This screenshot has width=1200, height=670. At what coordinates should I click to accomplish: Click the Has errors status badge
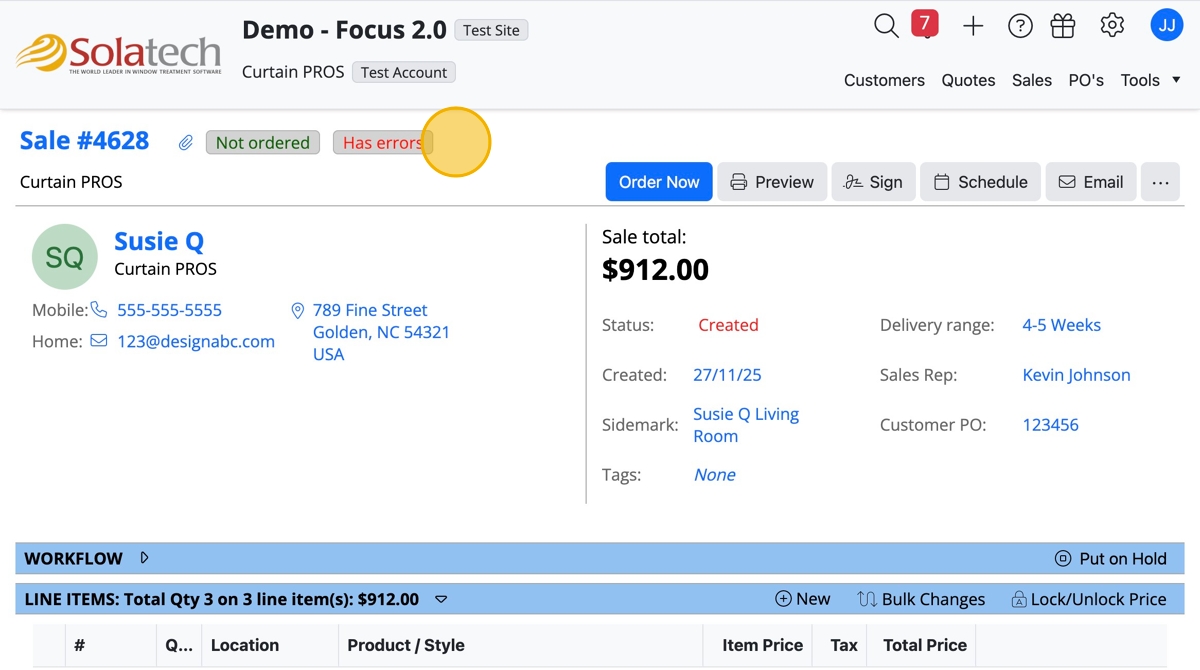382,143
